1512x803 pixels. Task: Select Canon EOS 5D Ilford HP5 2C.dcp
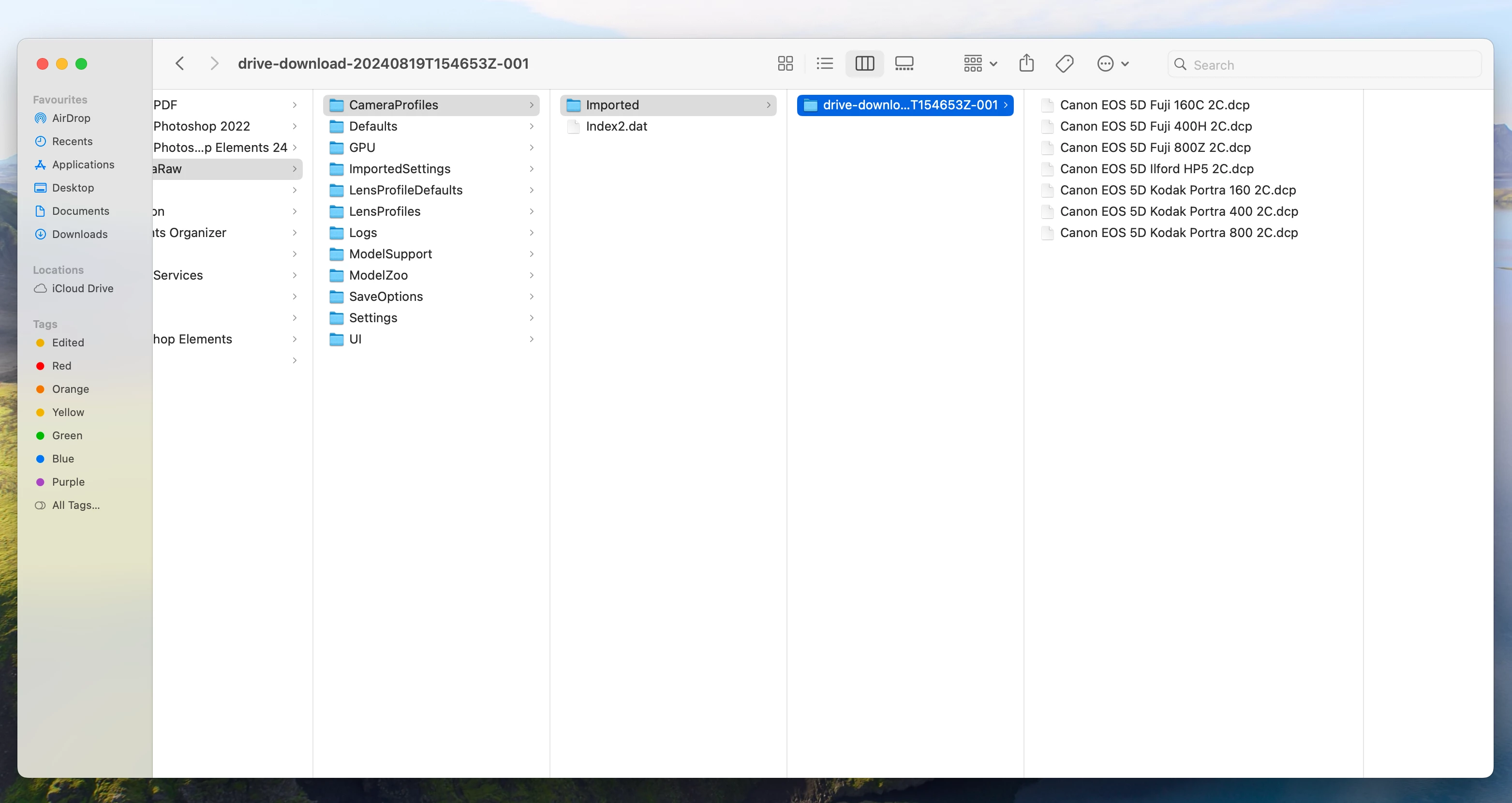point(1156,169)
